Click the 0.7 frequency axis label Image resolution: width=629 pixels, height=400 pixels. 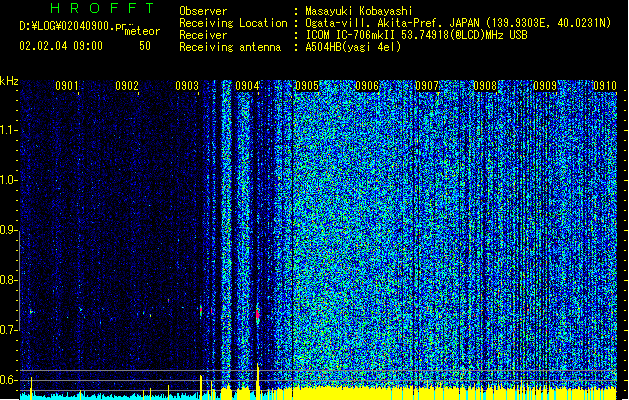point(8,330)
